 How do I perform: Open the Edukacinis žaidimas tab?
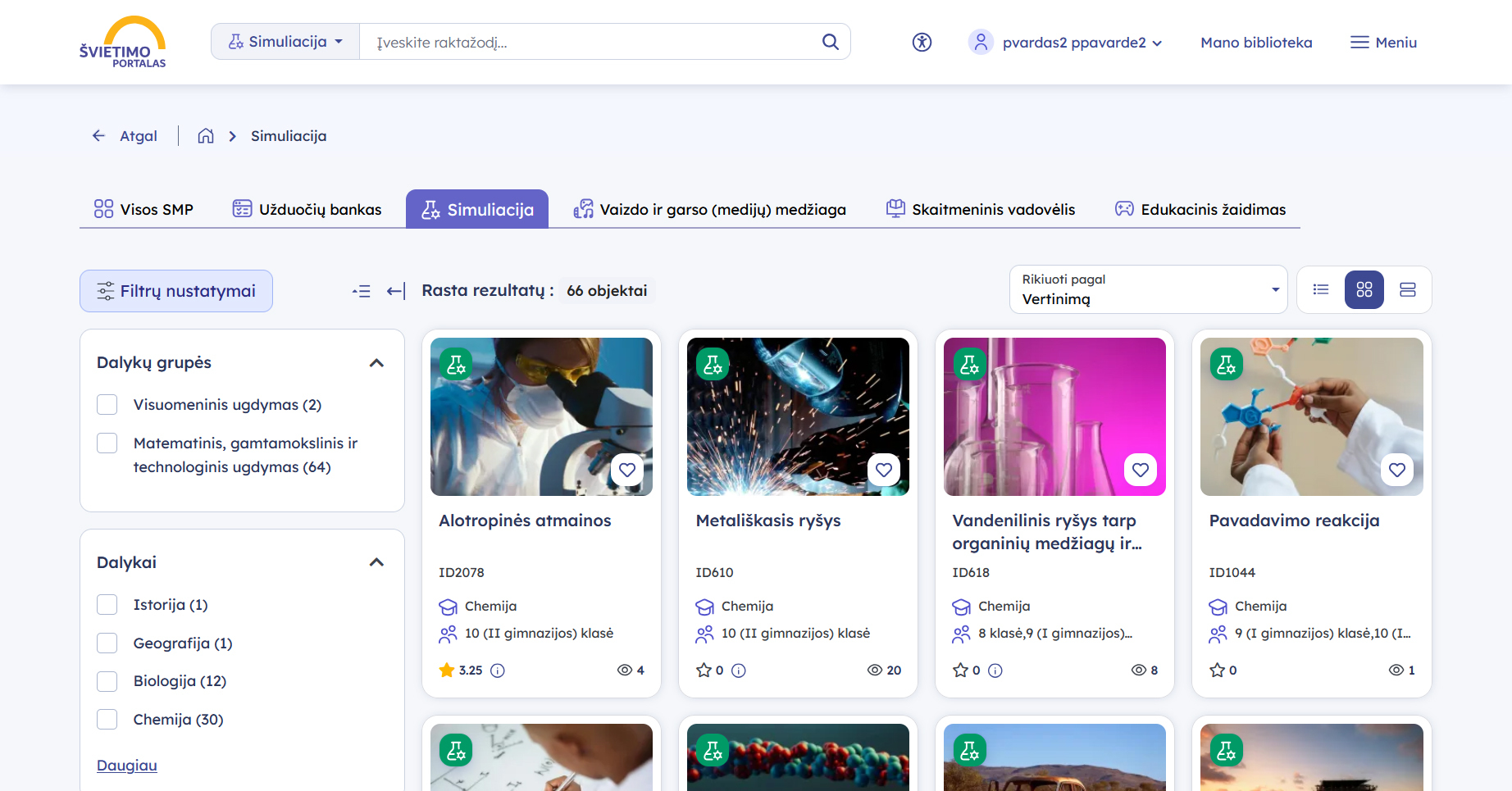point(1200,210)
